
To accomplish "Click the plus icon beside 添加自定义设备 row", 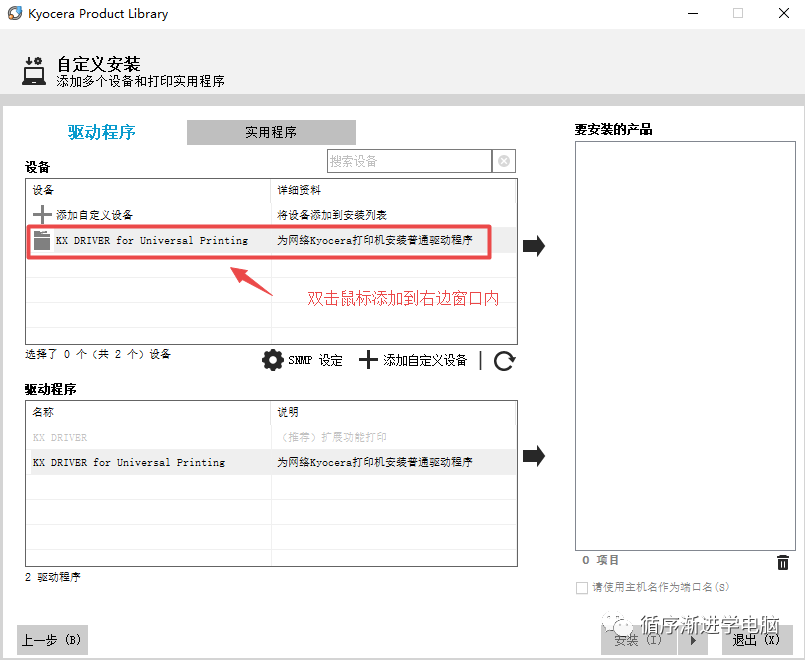I will pos(42,215).
